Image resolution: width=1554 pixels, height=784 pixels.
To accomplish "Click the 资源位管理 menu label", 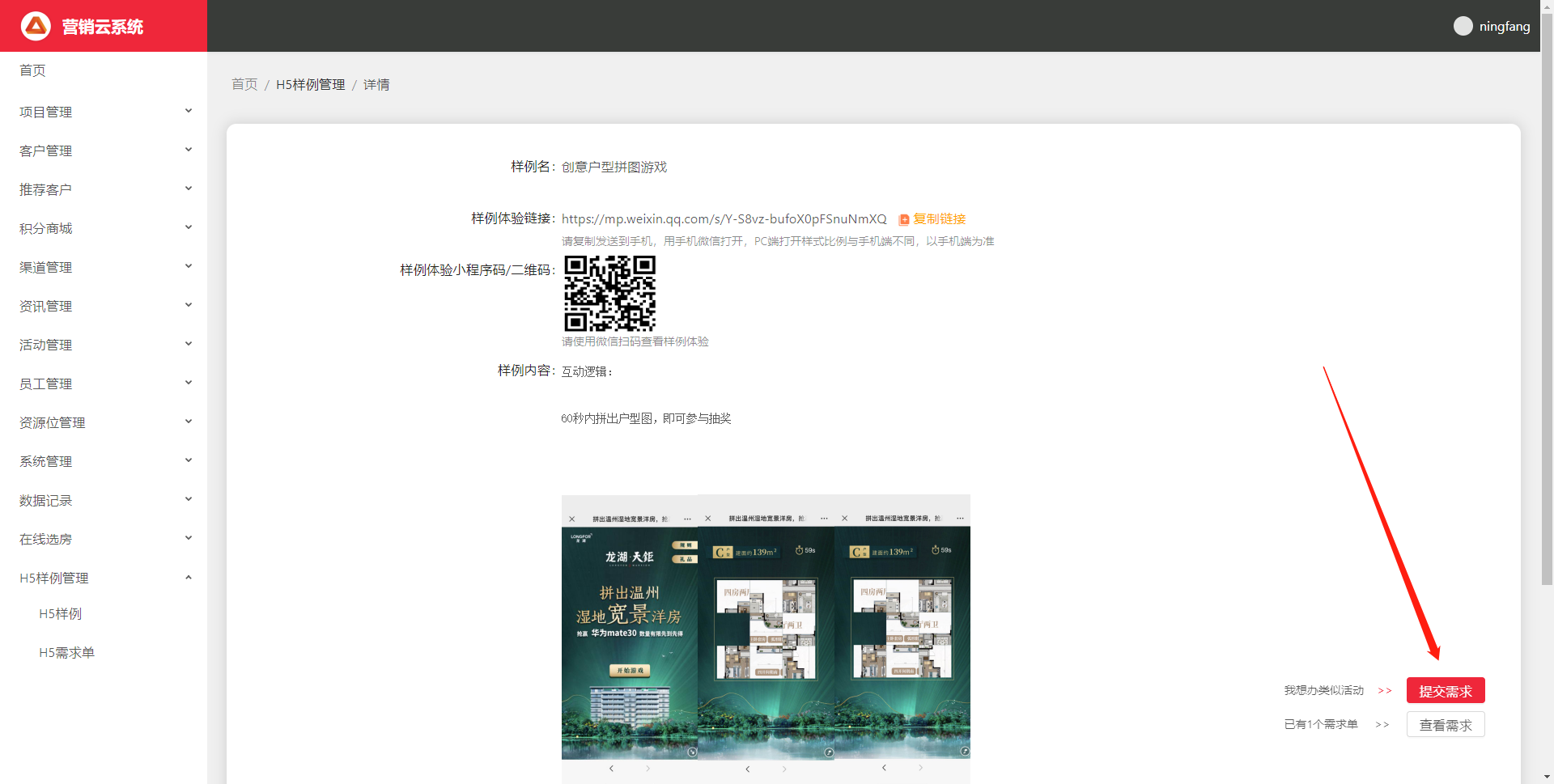I will tap(53, 422).
